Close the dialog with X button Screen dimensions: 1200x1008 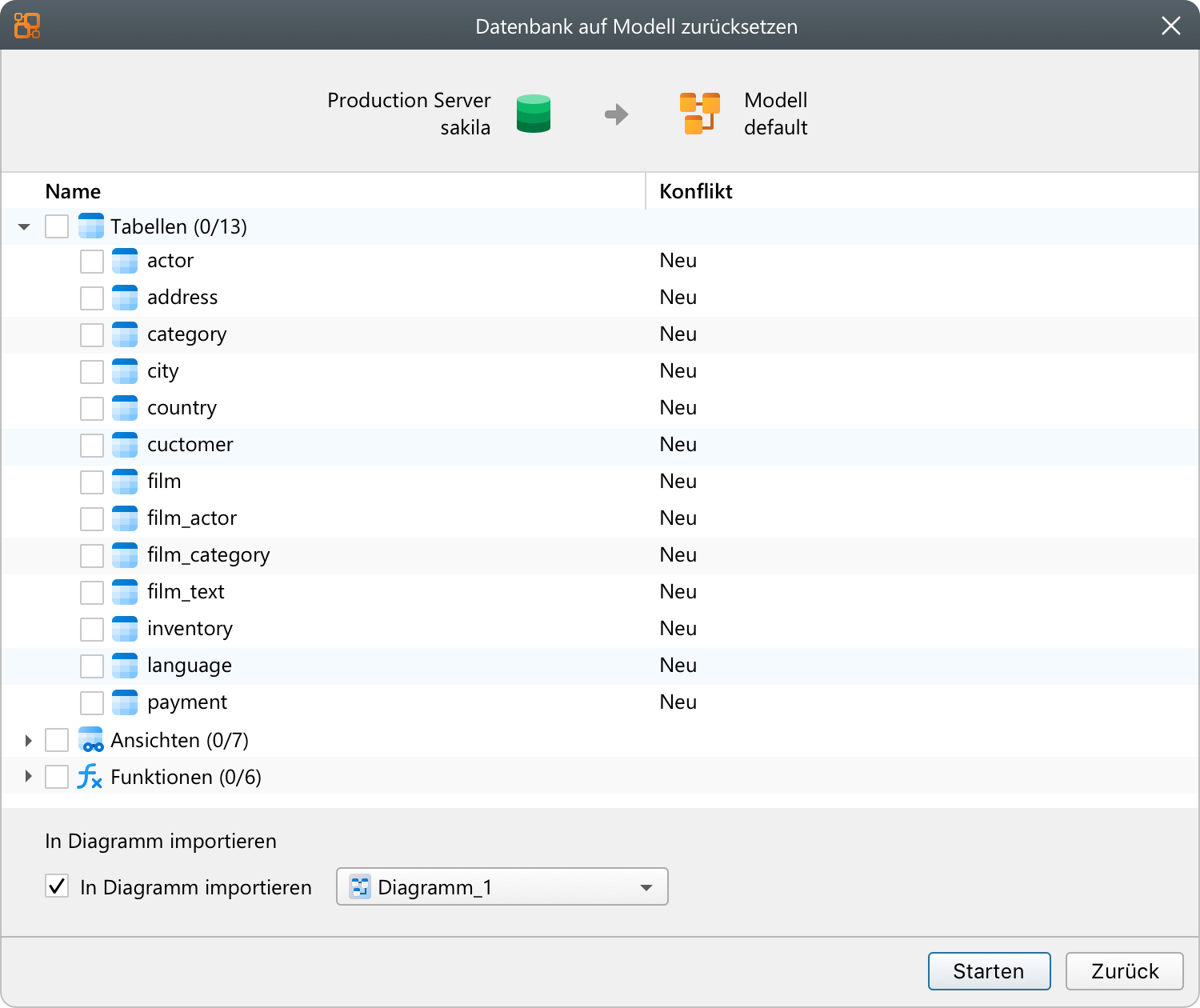point(1171,26)
